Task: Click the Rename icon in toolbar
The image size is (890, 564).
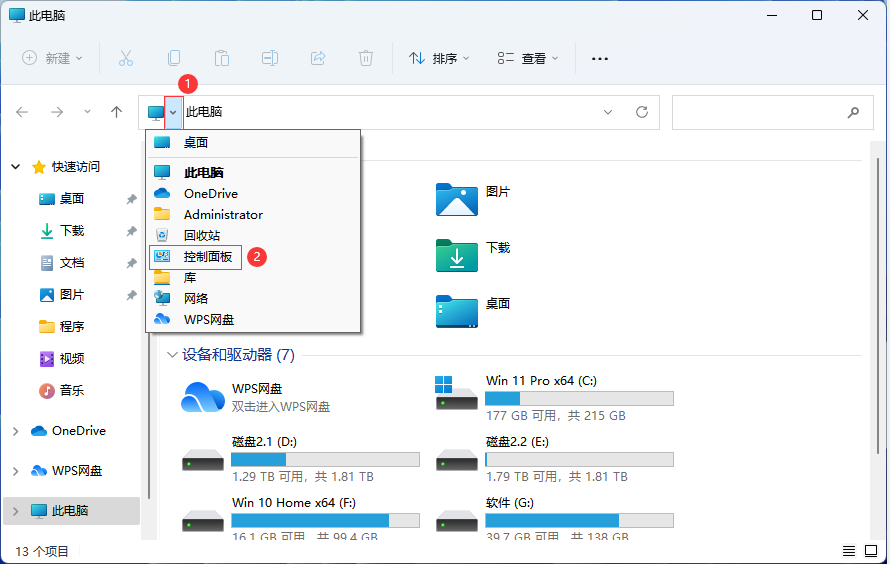Action: tap(270, 58)
